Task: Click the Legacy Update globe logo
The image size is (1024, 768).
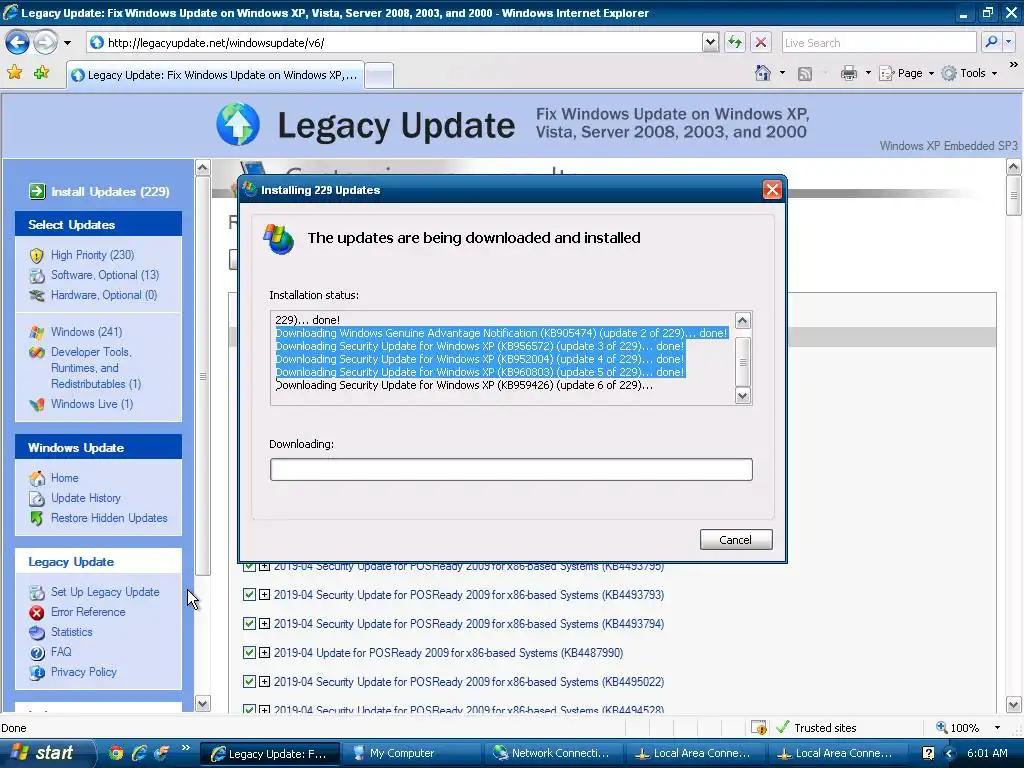Action: 238,124
